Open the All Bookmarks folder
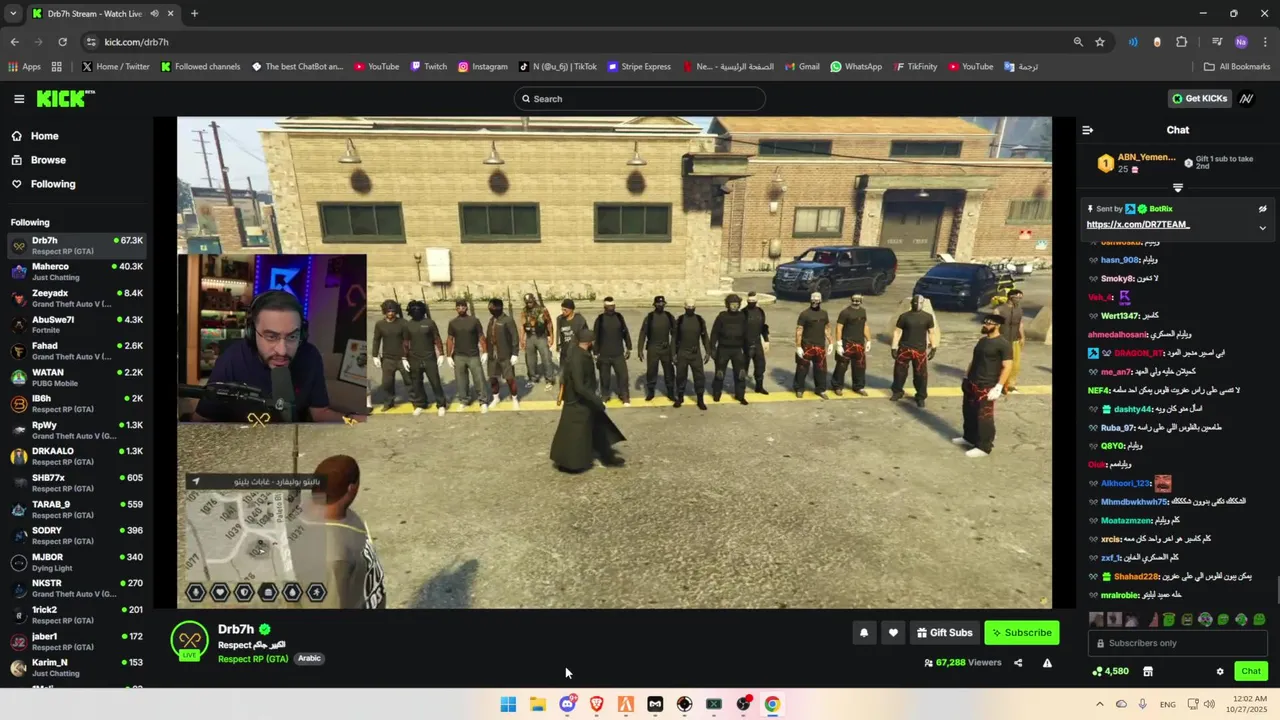 1237,67
